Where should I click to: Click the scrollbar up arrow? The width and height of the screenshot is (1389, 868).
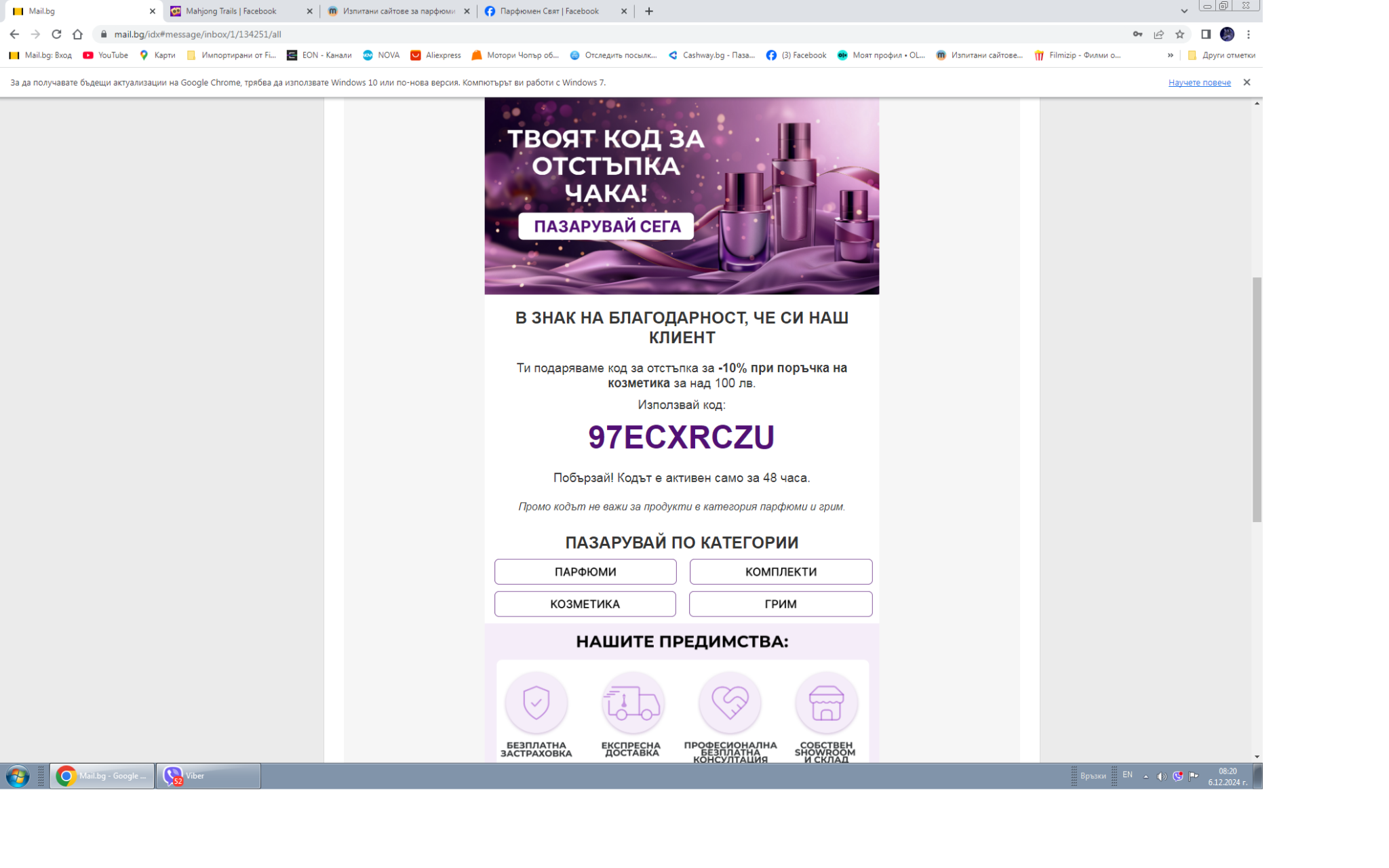coord(1257,103)
